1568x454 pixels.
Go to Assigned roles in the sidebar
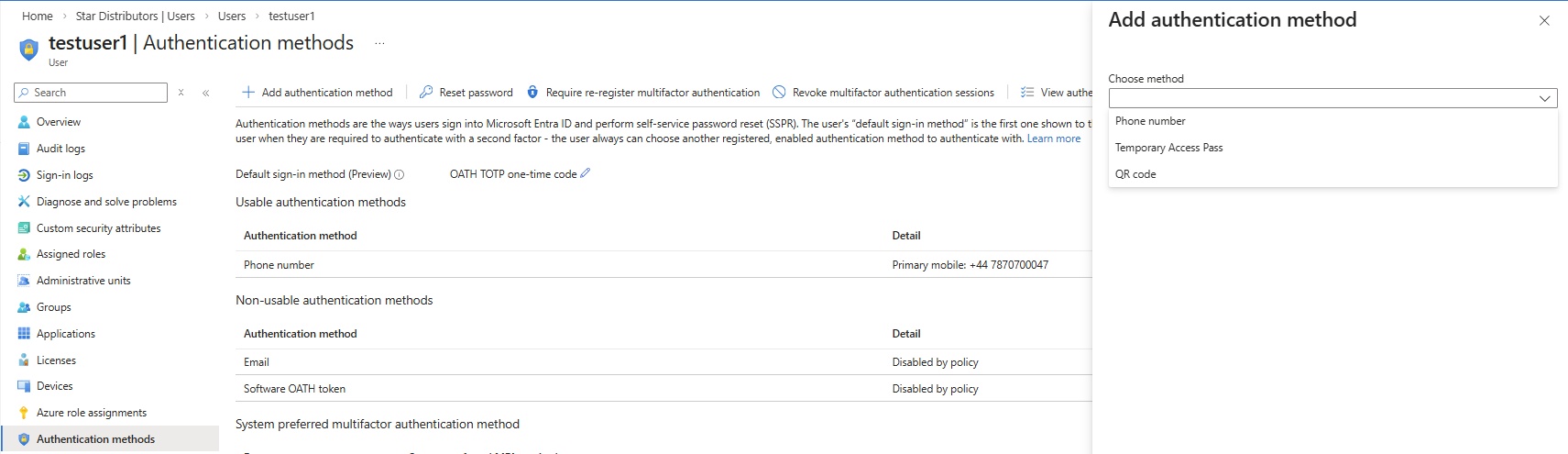tap(71, 254)
